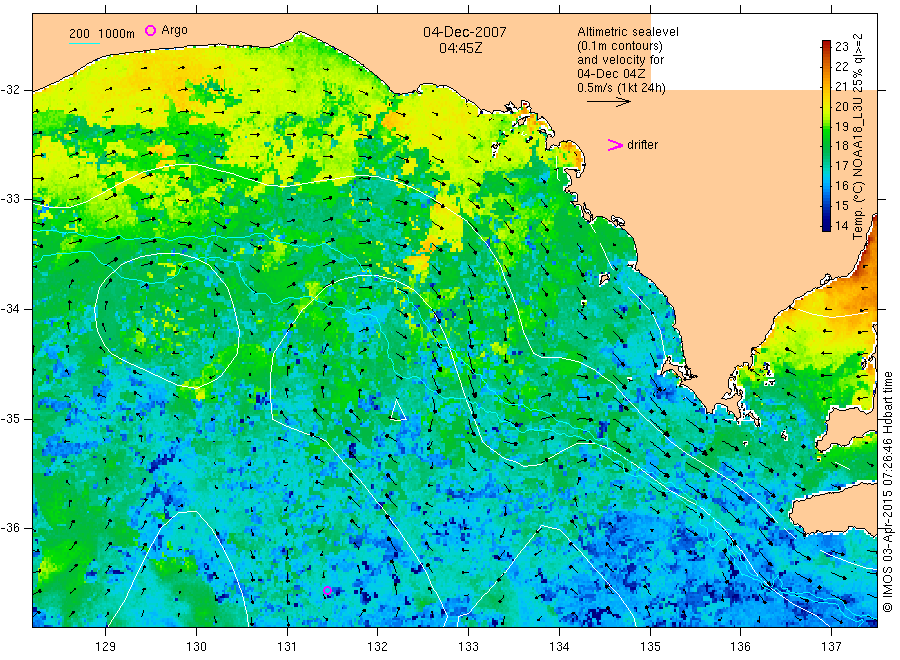The width and height of the screenshot is (900, 660).
Task: Click the latitude label '-33'
Action: pos(10,199)
